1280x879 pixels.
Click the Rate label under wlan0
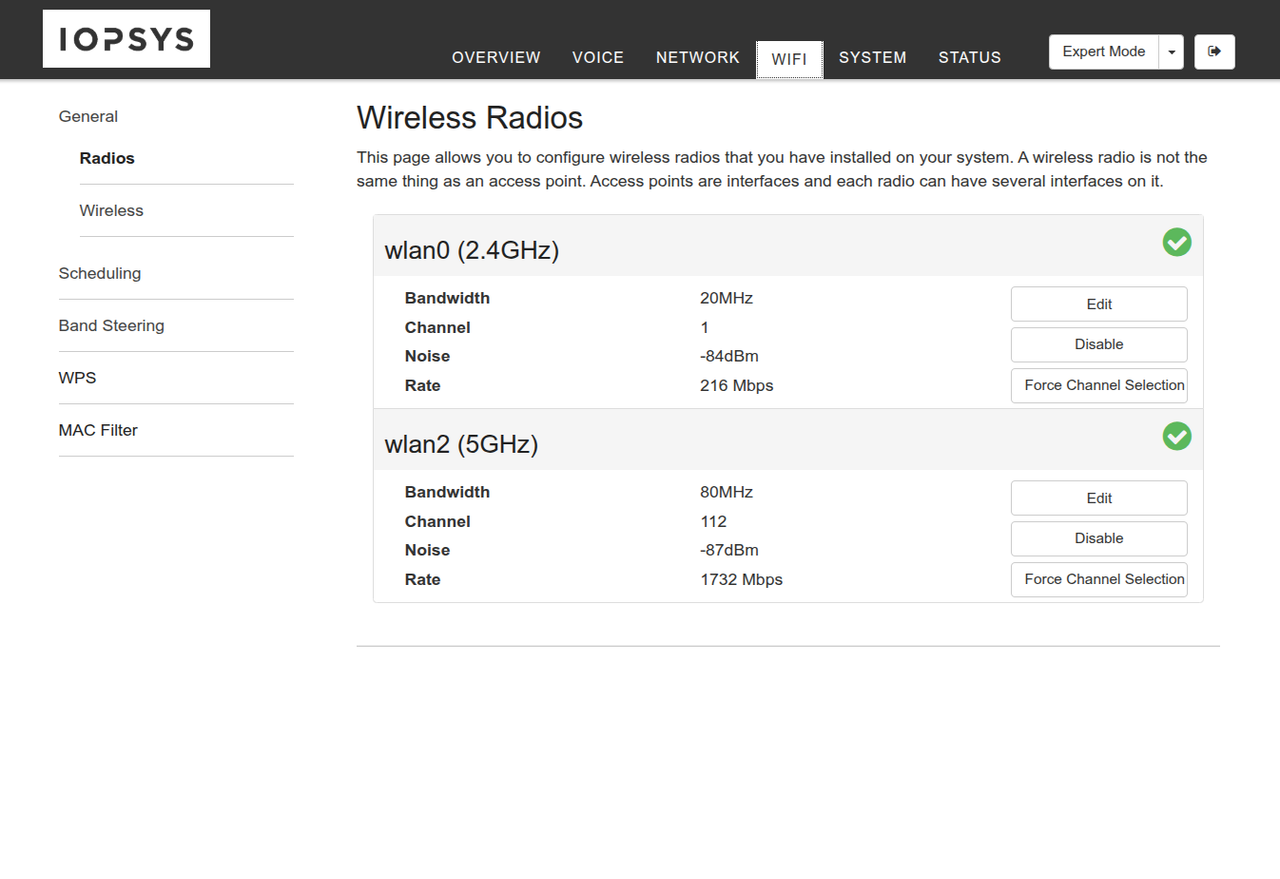(422, 385)
